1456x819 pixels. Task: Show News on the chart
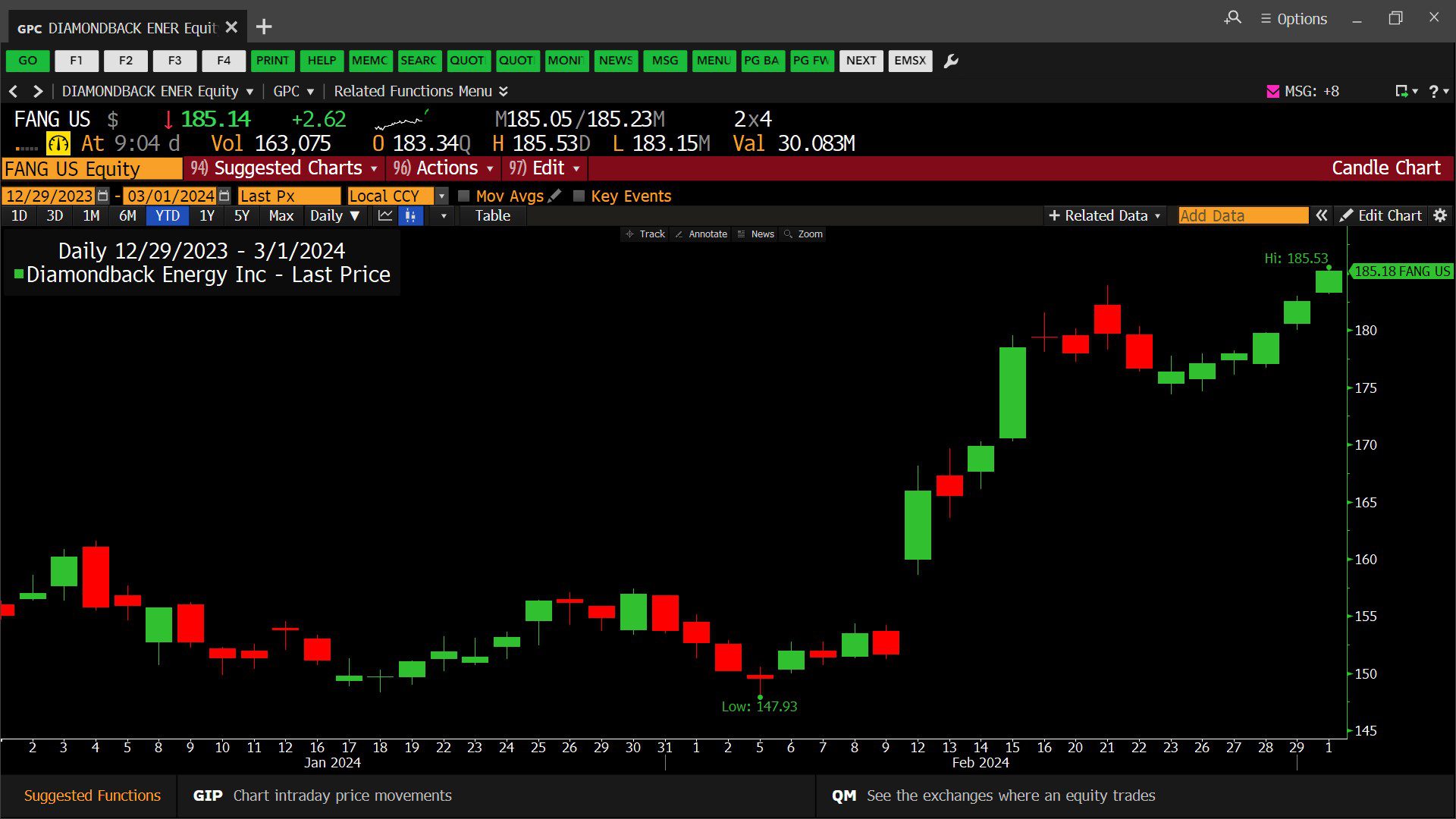pyautogui.click(x=756, y=234)
